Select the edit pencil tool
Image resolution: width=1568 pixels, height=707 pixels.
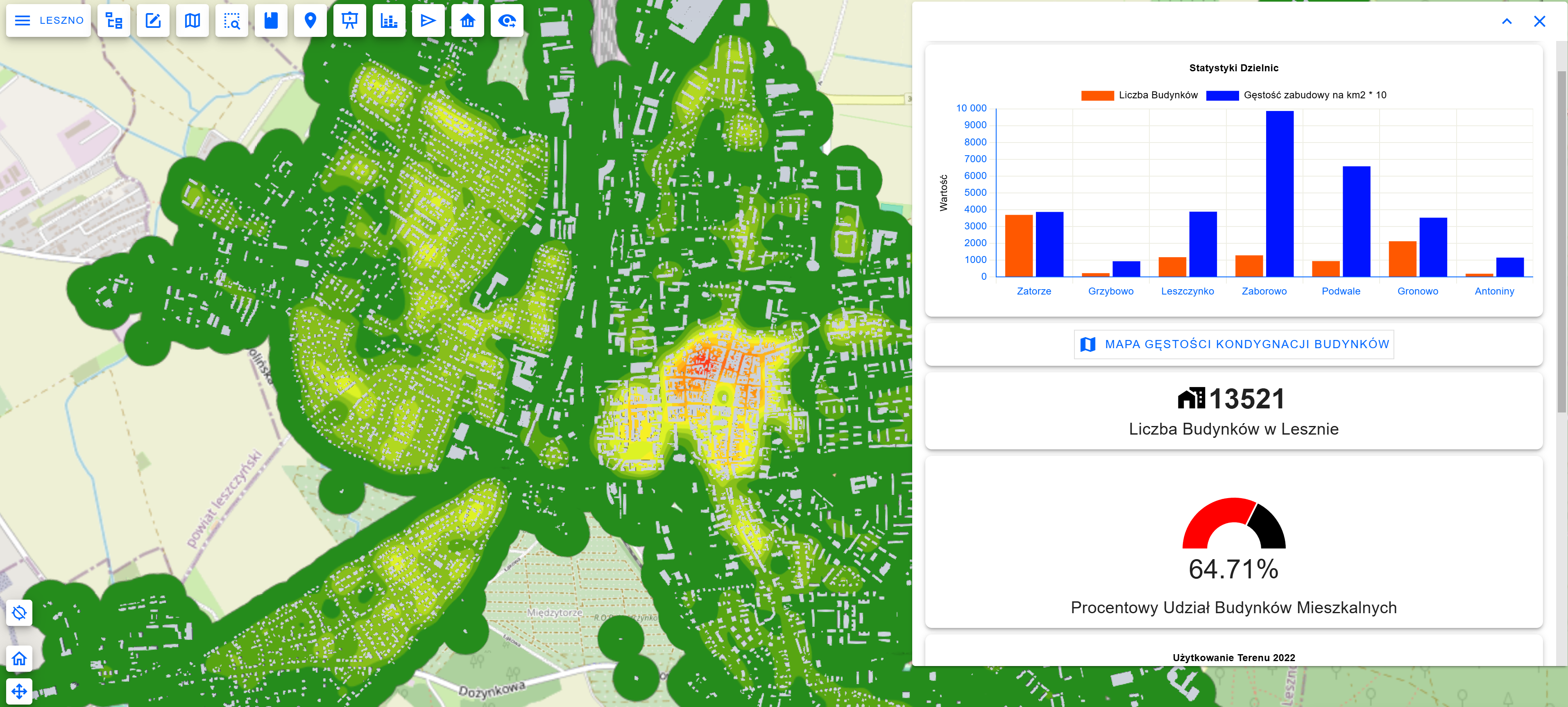pyautogui.click(x=153, y=21)
